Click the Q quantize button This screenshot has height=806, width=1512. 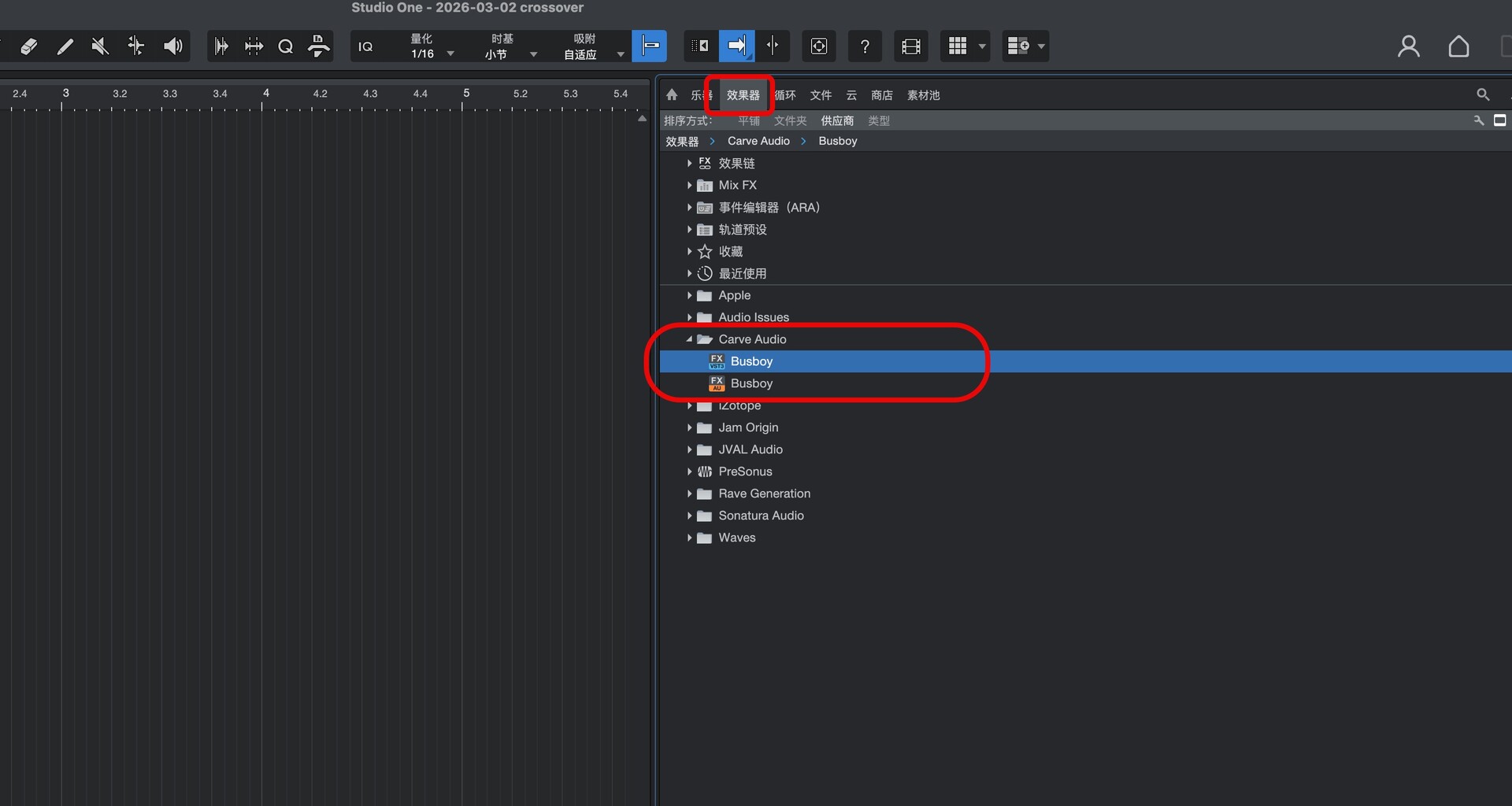pos(285,46)
